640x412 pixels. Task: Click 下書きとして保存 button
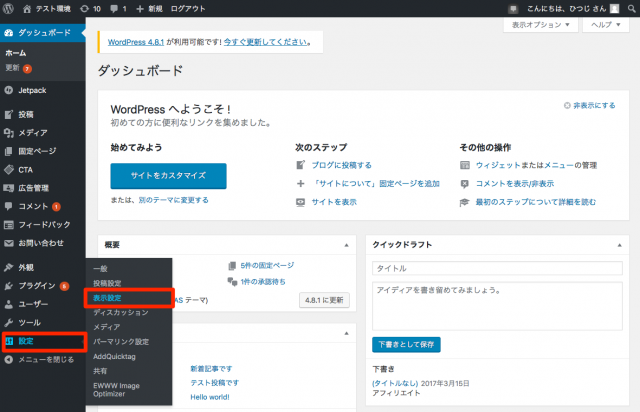click(x=406, y=345)
